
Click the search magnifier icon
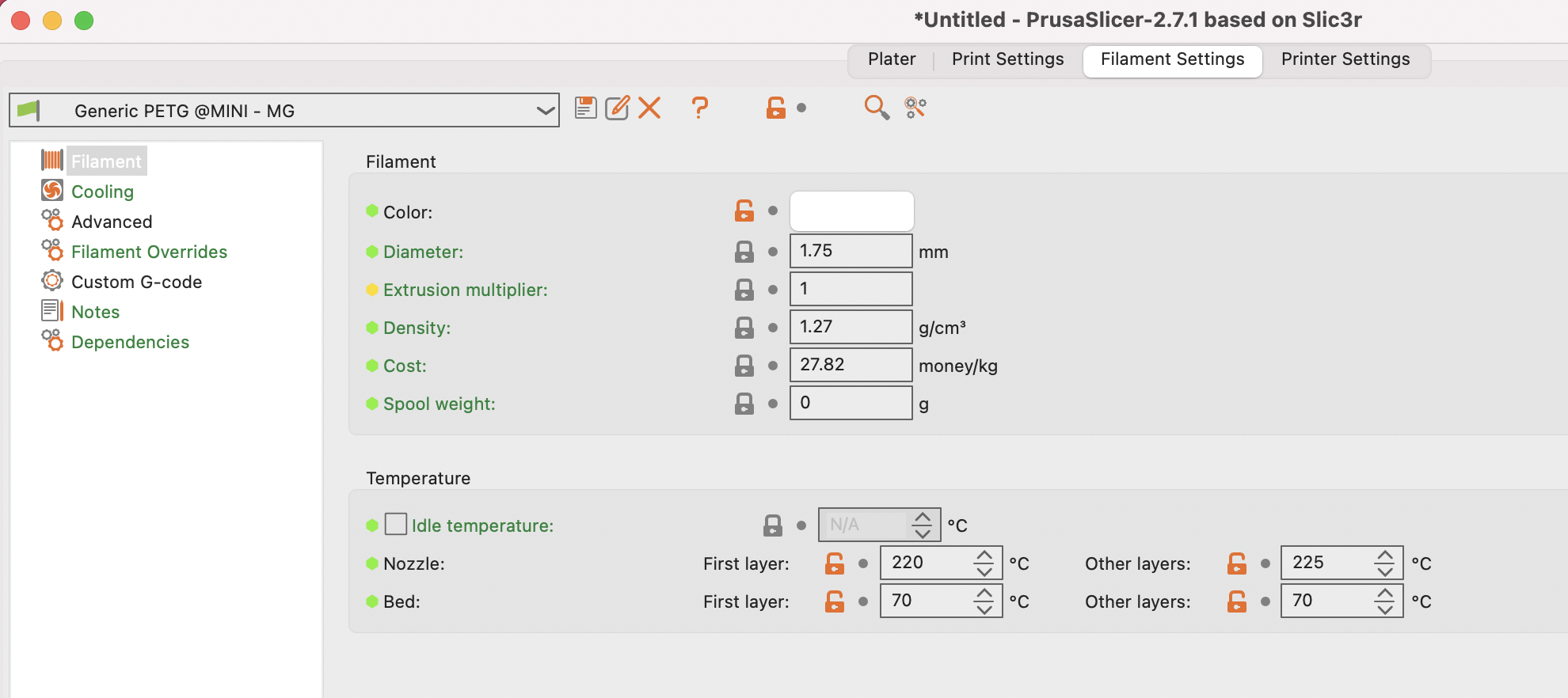[x=877, y=108]
